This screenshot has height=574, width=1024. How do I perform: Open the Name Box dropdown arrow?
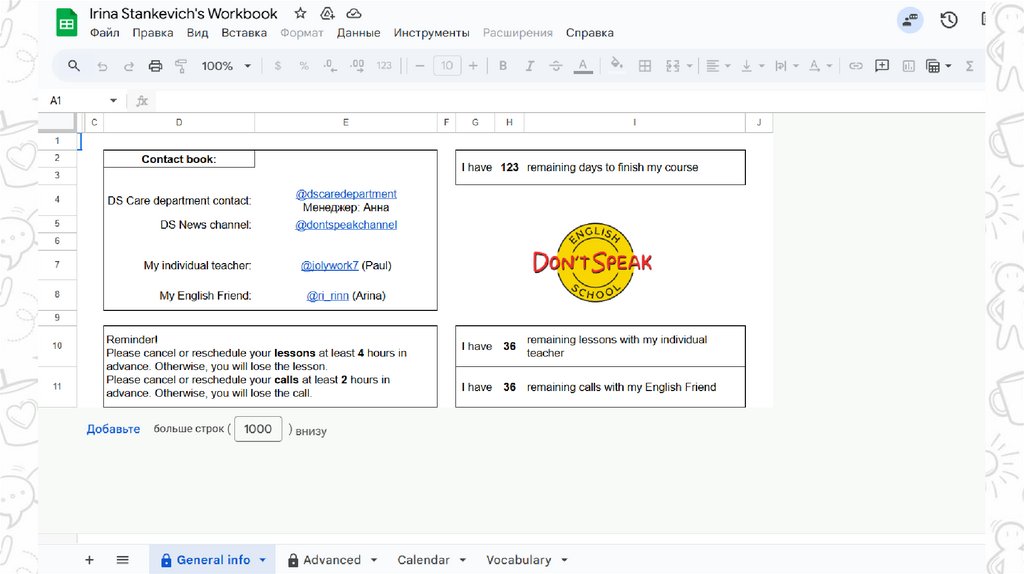pyautogui.click(x=113, y=101)
